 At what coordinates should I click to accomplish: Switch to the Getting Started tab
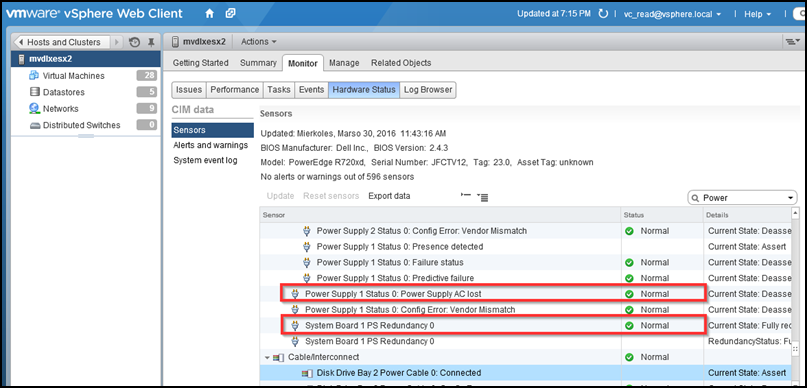[200, 63]
